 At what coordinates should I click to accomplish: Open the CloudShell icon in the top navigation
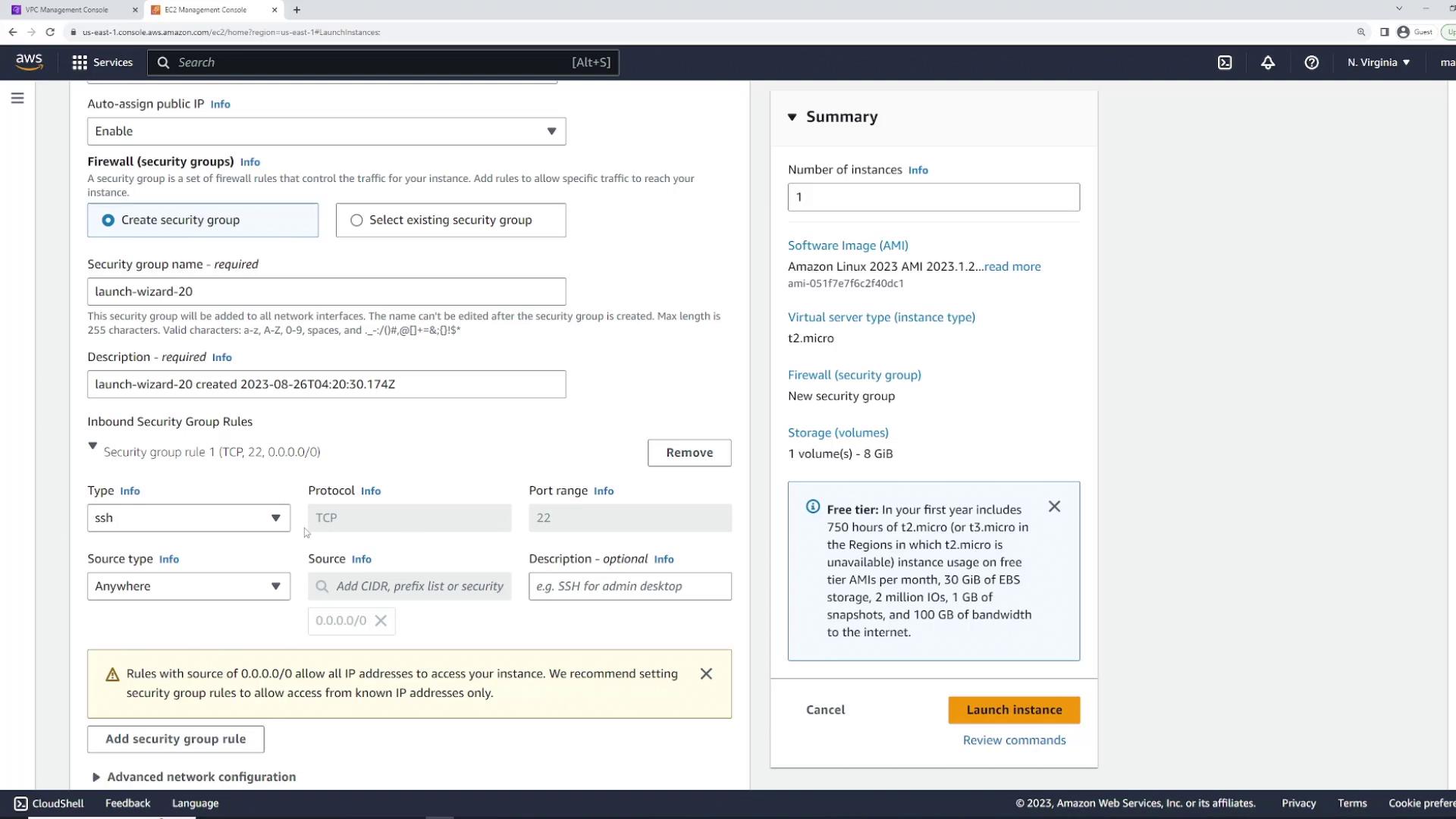coord(1225,63)
